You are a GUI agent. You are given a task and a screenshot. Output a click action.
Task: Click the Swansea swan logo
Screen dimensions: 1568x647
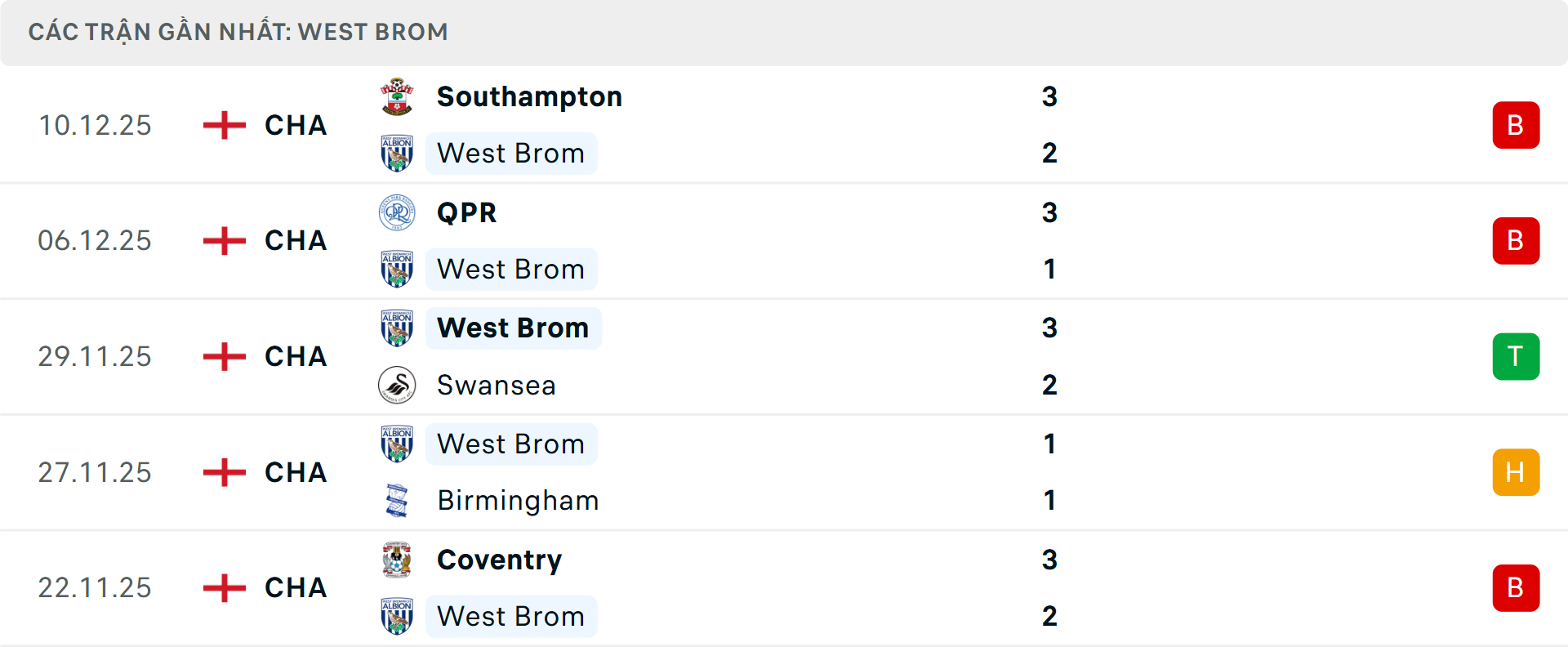[x=397, y=385]
